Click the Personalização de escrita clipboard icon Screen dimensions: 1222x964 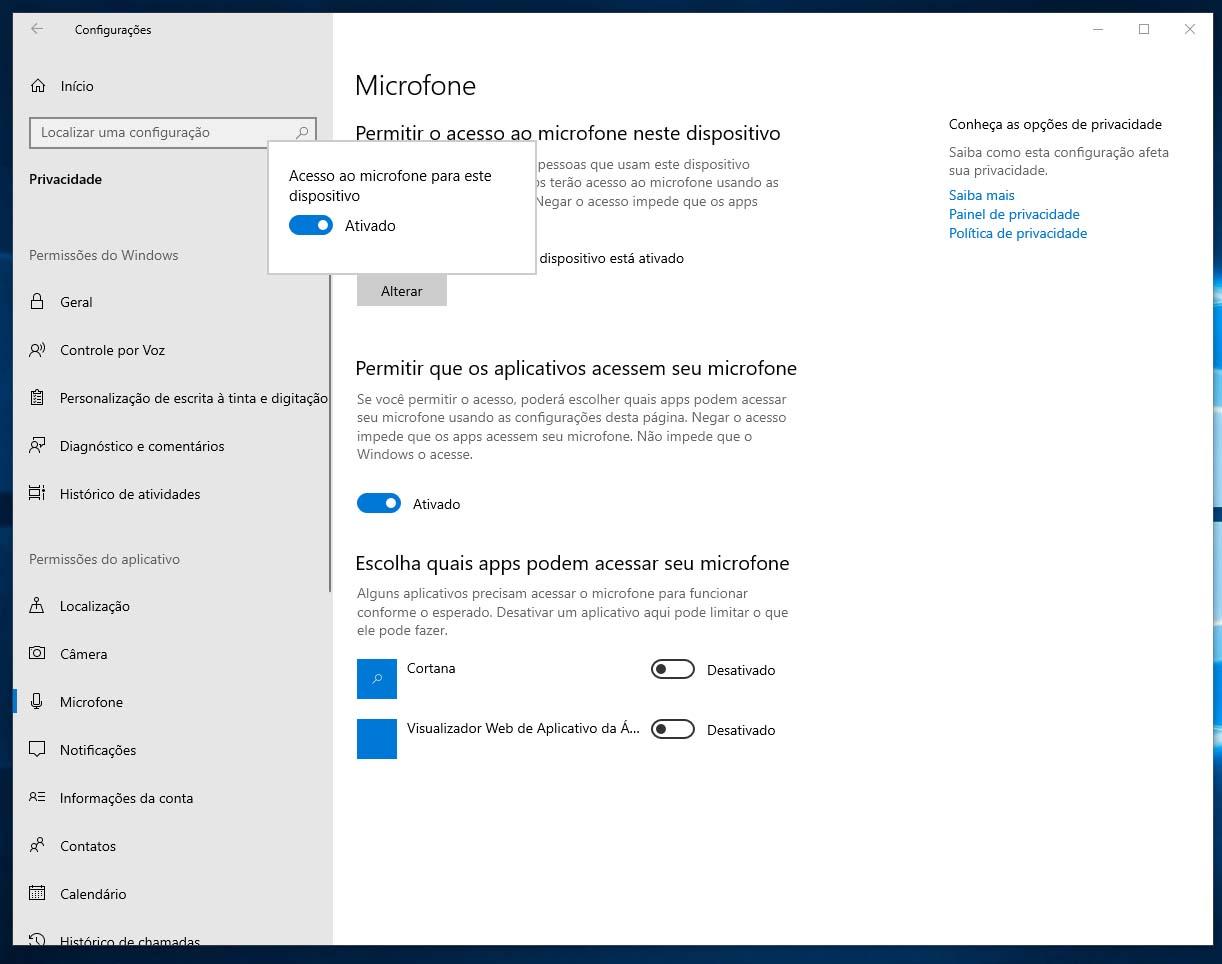click(x=37, y=398)
